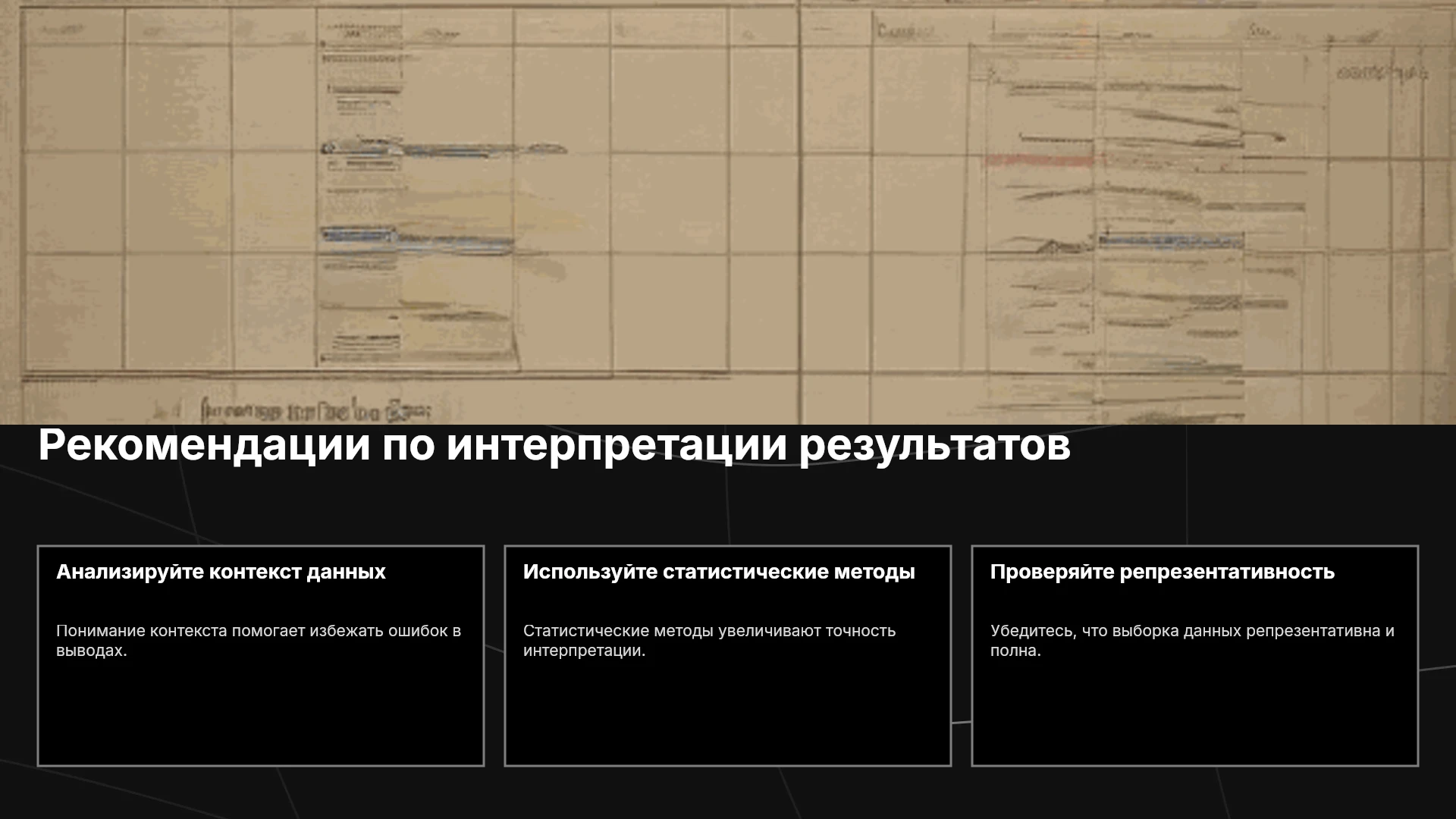Click the heading "Проверяйте репрезентативность"
1456x819 pixels.
click(x=1162, y=572)
